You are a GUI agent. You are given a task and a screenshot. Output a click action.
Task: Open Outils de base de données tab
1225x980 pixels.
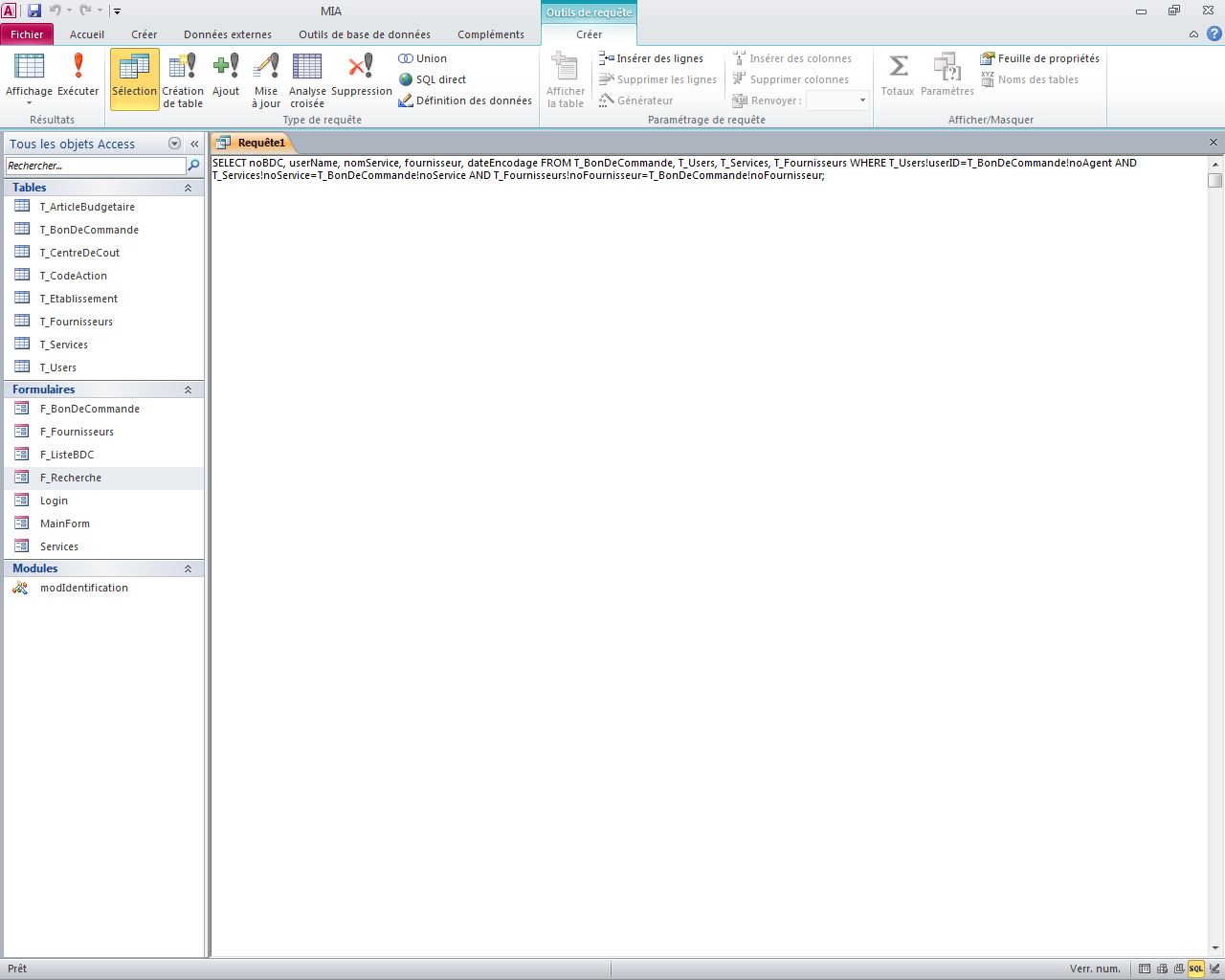click(x=365, y=33)
